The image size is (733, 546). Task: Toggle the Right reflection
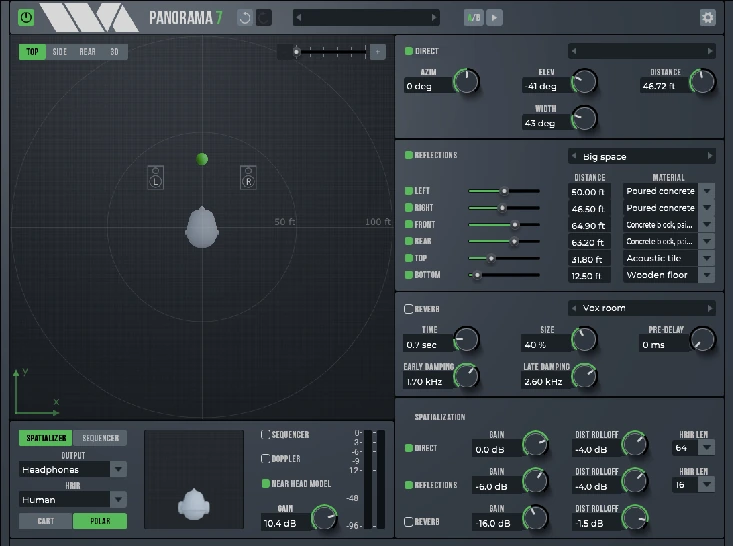point(409,208)
